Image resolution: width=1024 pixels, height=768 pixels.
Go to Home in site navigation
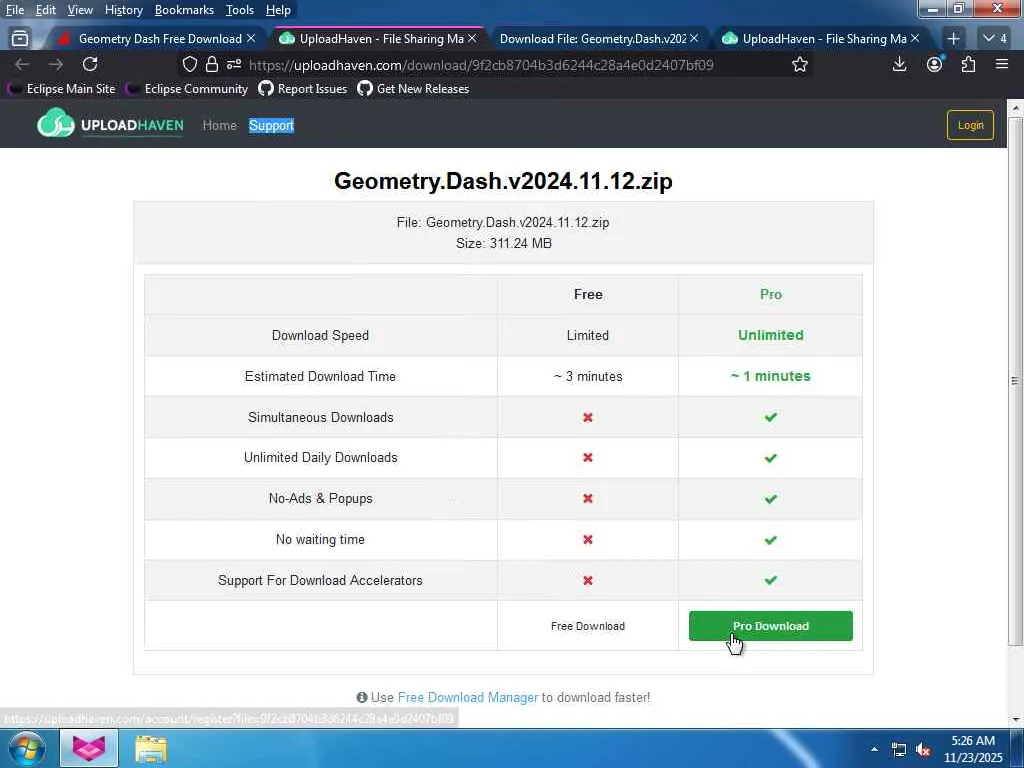pyautogui.click(x=219, y=125)
